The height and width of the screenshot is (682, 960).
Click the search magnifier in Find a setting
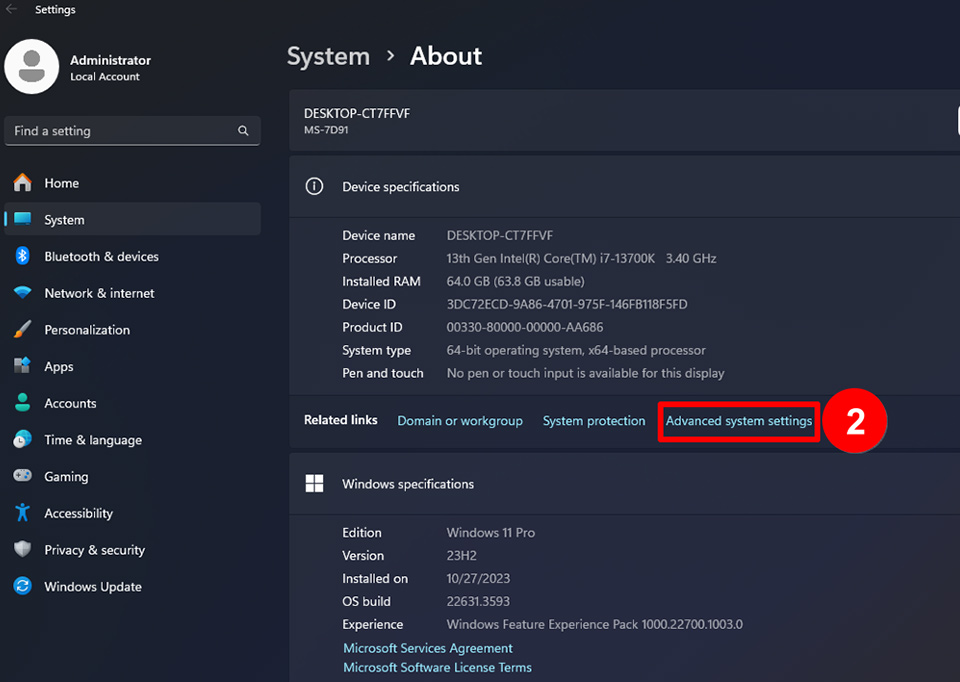point(243,130)
